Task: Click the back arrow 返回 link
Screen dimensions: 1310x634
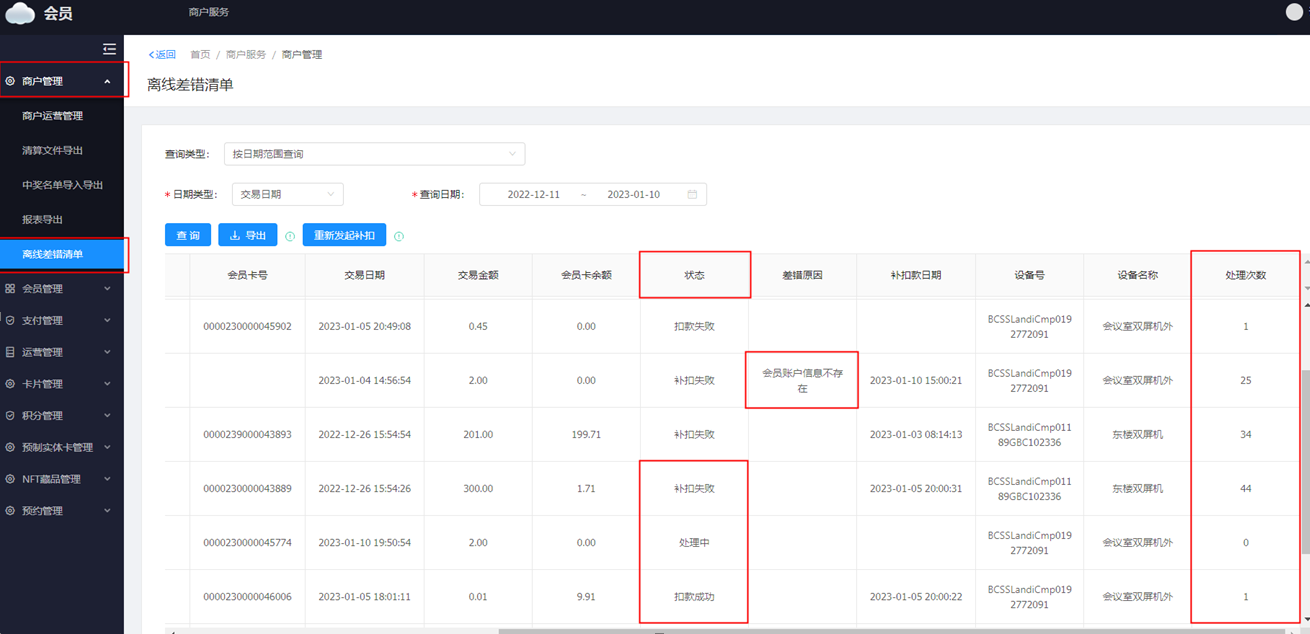Action: 162,55
